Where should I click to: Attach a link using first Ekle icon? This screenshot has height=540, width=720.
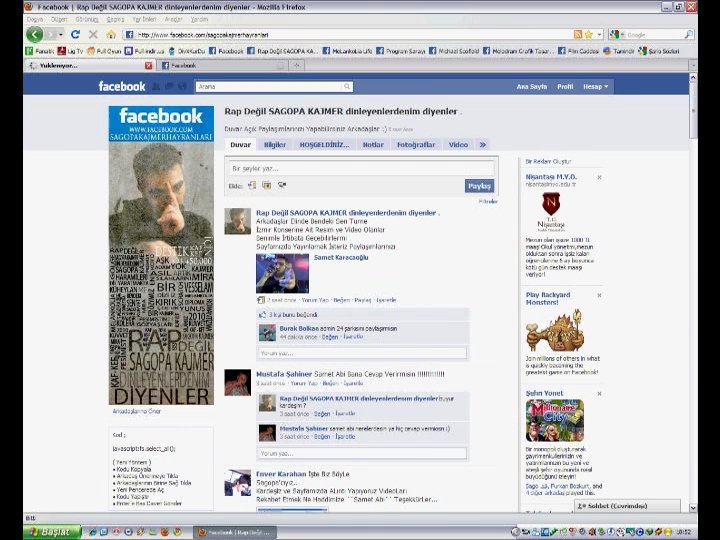pos(252,186)
